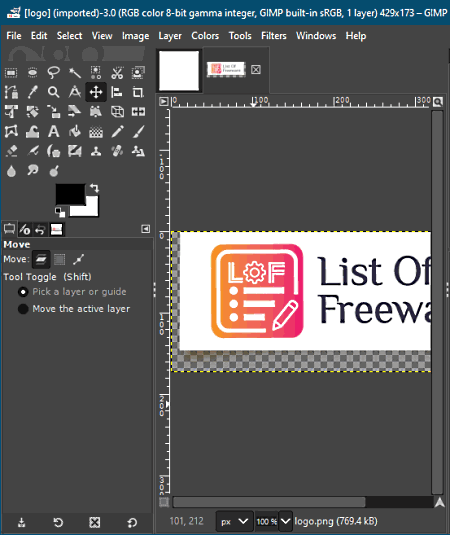Select the Pencil tool
This screenshot has width=450, height=535.
click(x=117, y=131)
